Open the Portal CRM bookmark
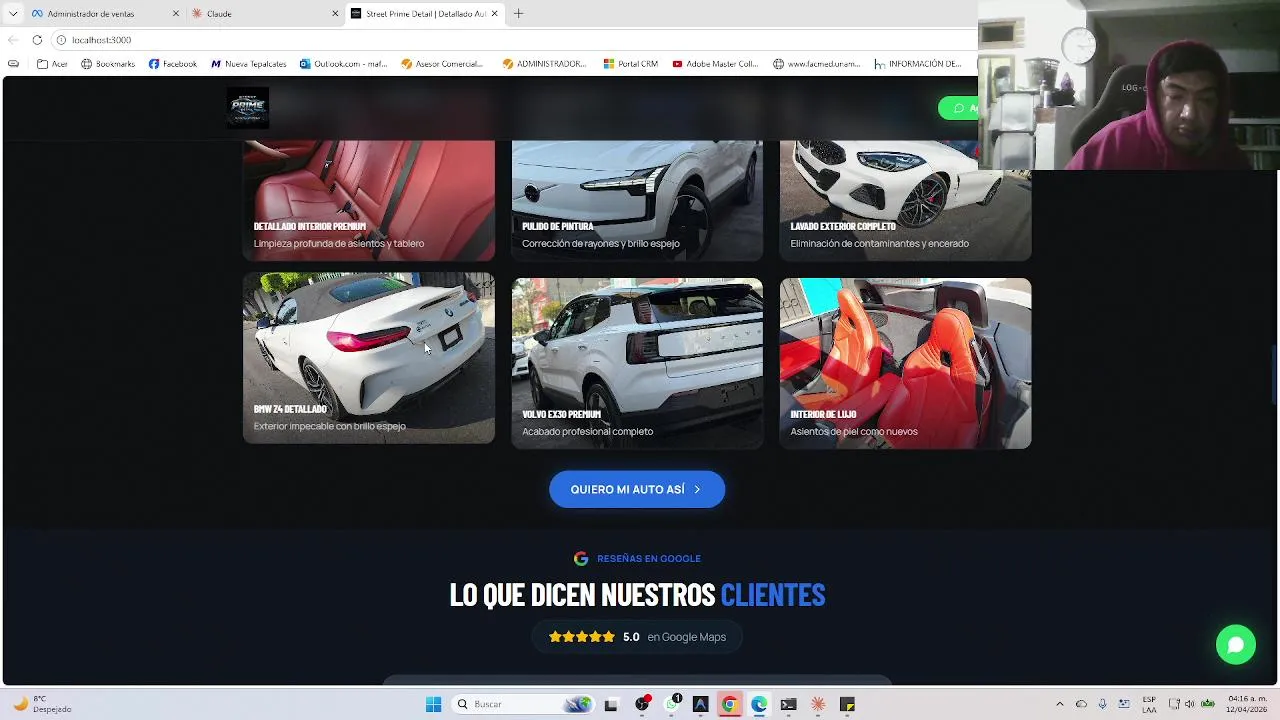This screenshot has width=1280, height=720. click(x=631, y=64)
